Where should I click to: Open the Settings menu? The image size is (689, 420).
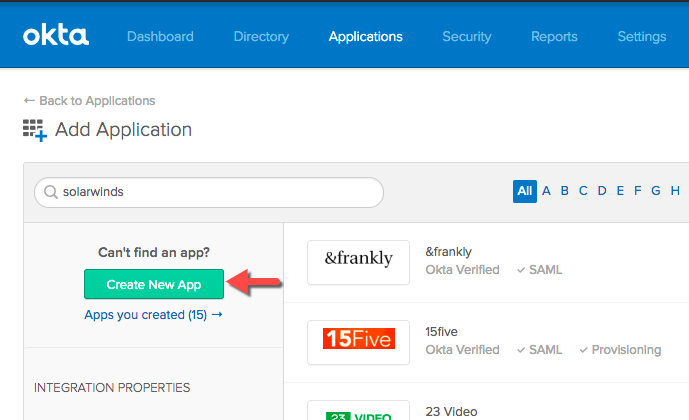pos(642,36)
